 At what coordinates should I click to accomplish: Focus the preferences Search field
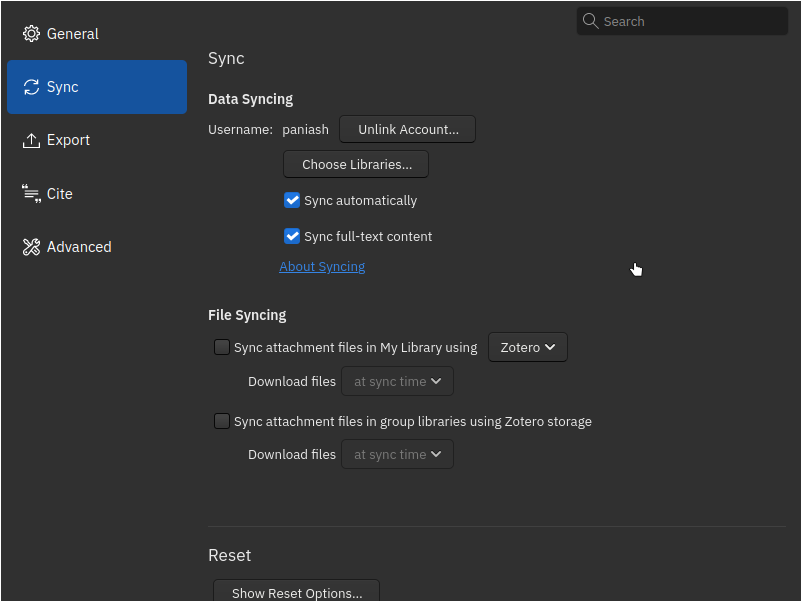click(x=690, y=21)
